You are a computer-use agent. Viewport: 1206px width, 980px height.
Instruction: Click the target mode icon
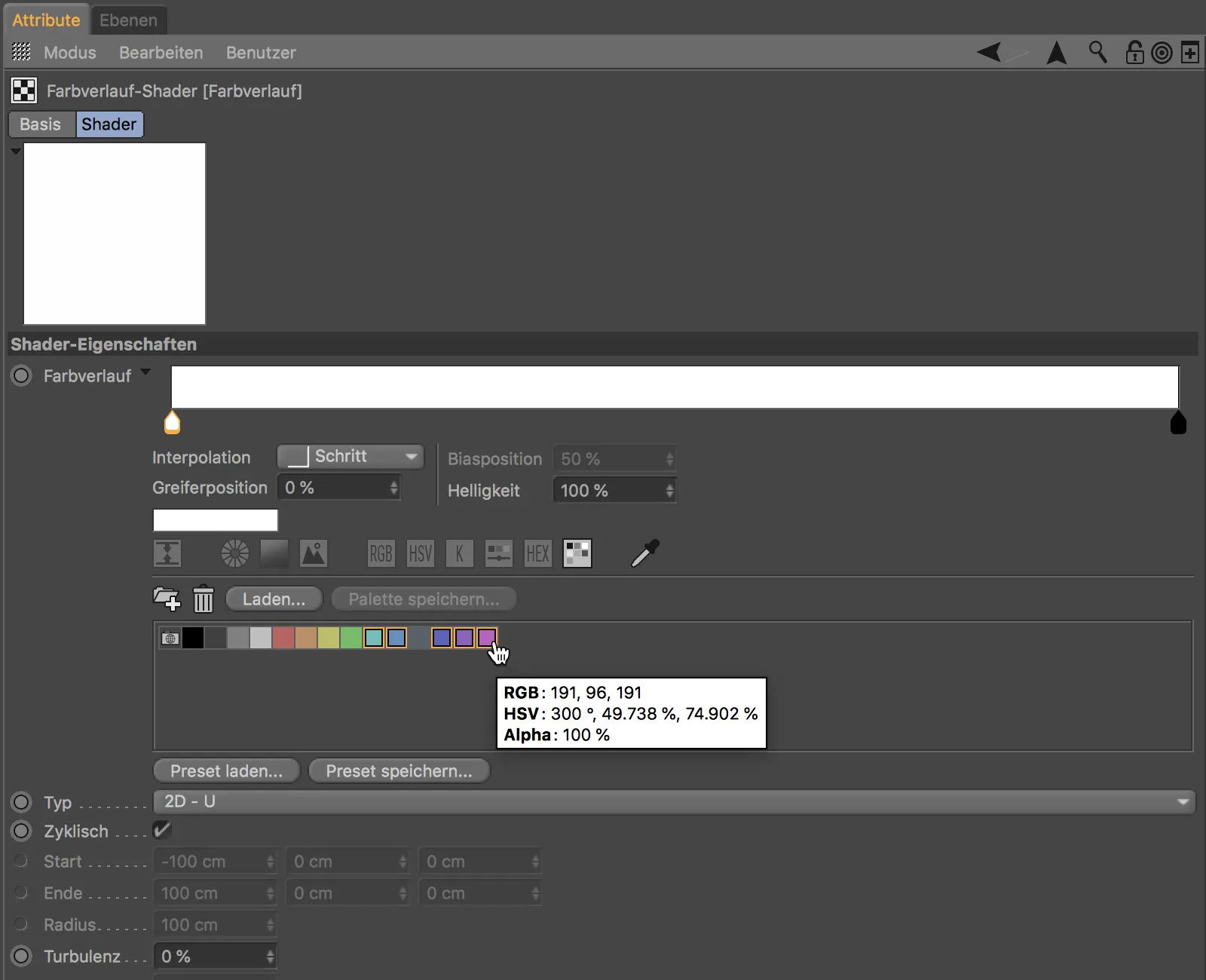(x=1162, y=53)
